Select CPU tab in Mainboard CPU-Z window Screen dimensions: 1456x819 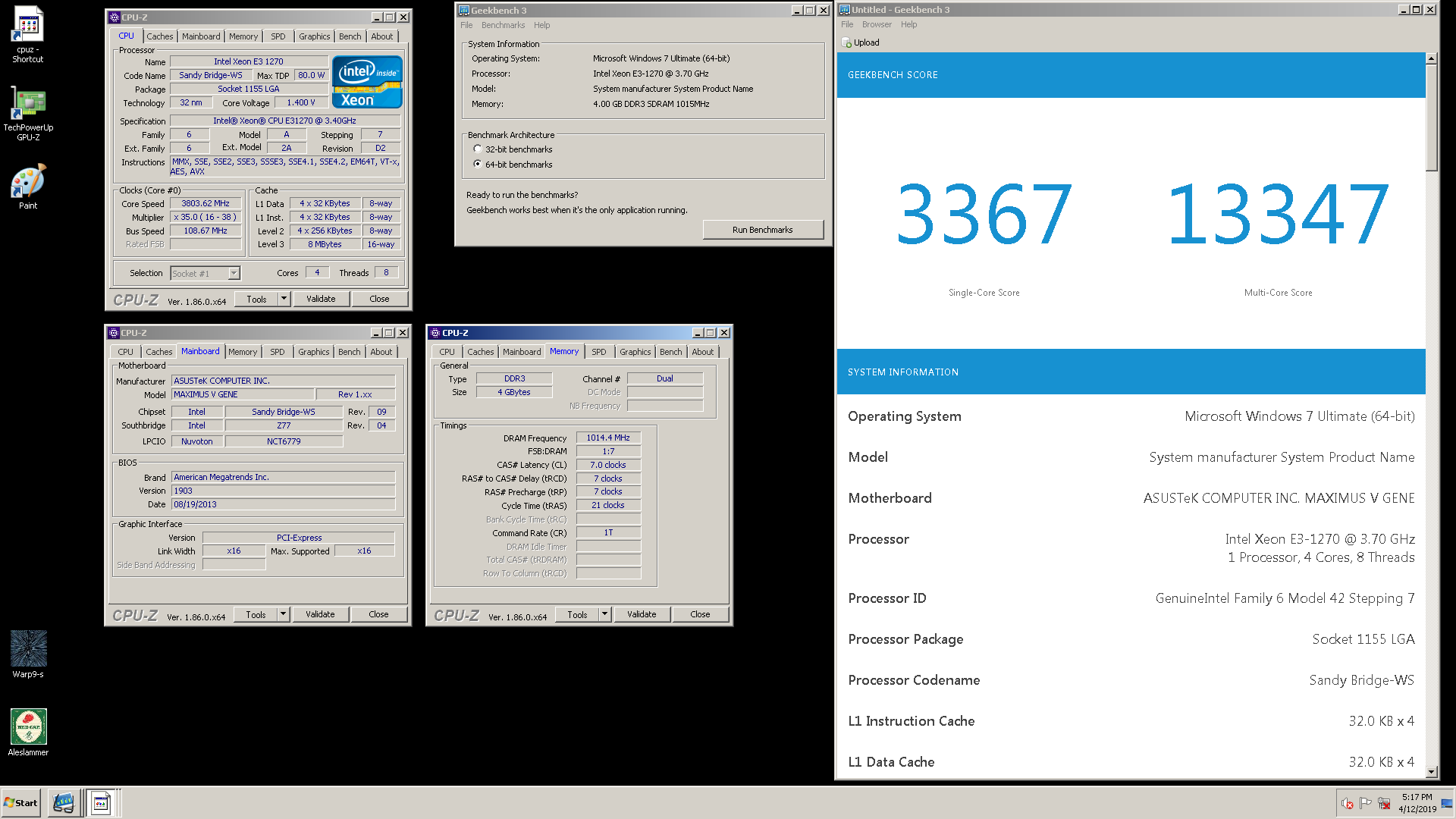(x=125, y=352)
